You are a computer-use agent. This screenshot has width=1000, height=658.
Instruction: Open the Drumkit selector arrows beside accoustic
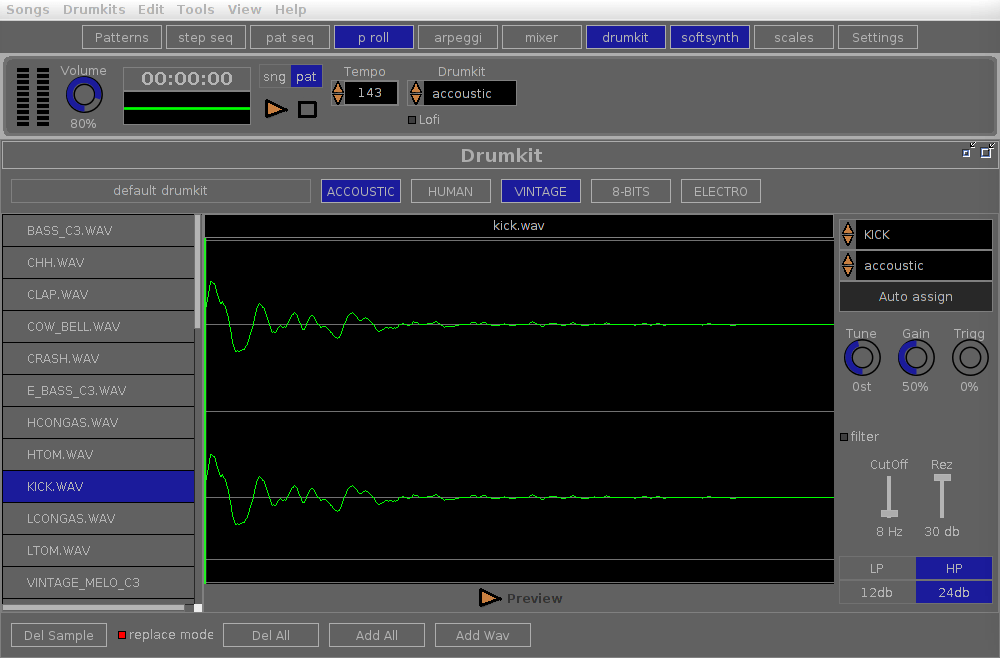tap(415, 92)
